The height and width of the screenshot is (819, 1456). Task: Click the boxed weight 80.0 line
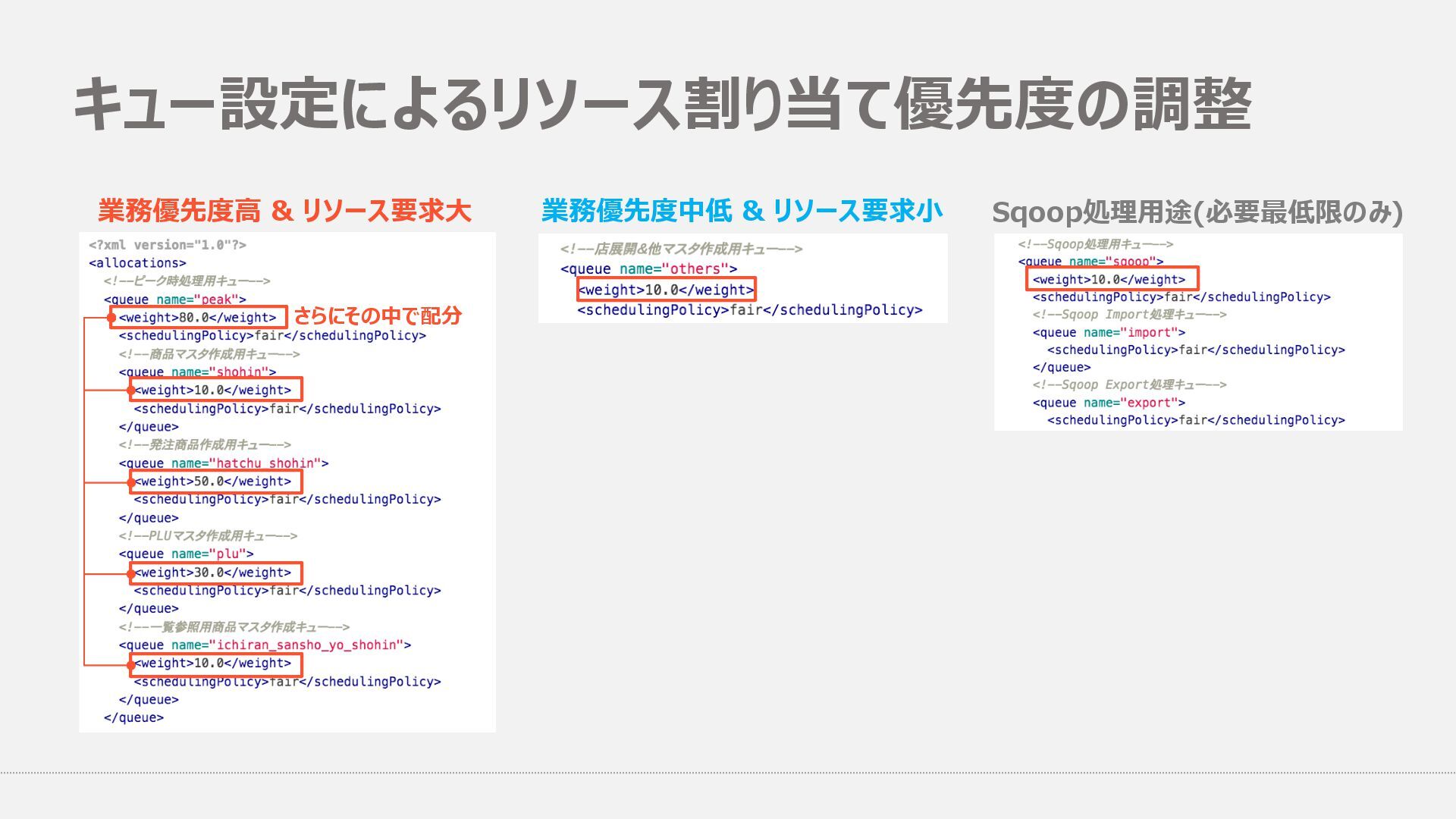199,318
